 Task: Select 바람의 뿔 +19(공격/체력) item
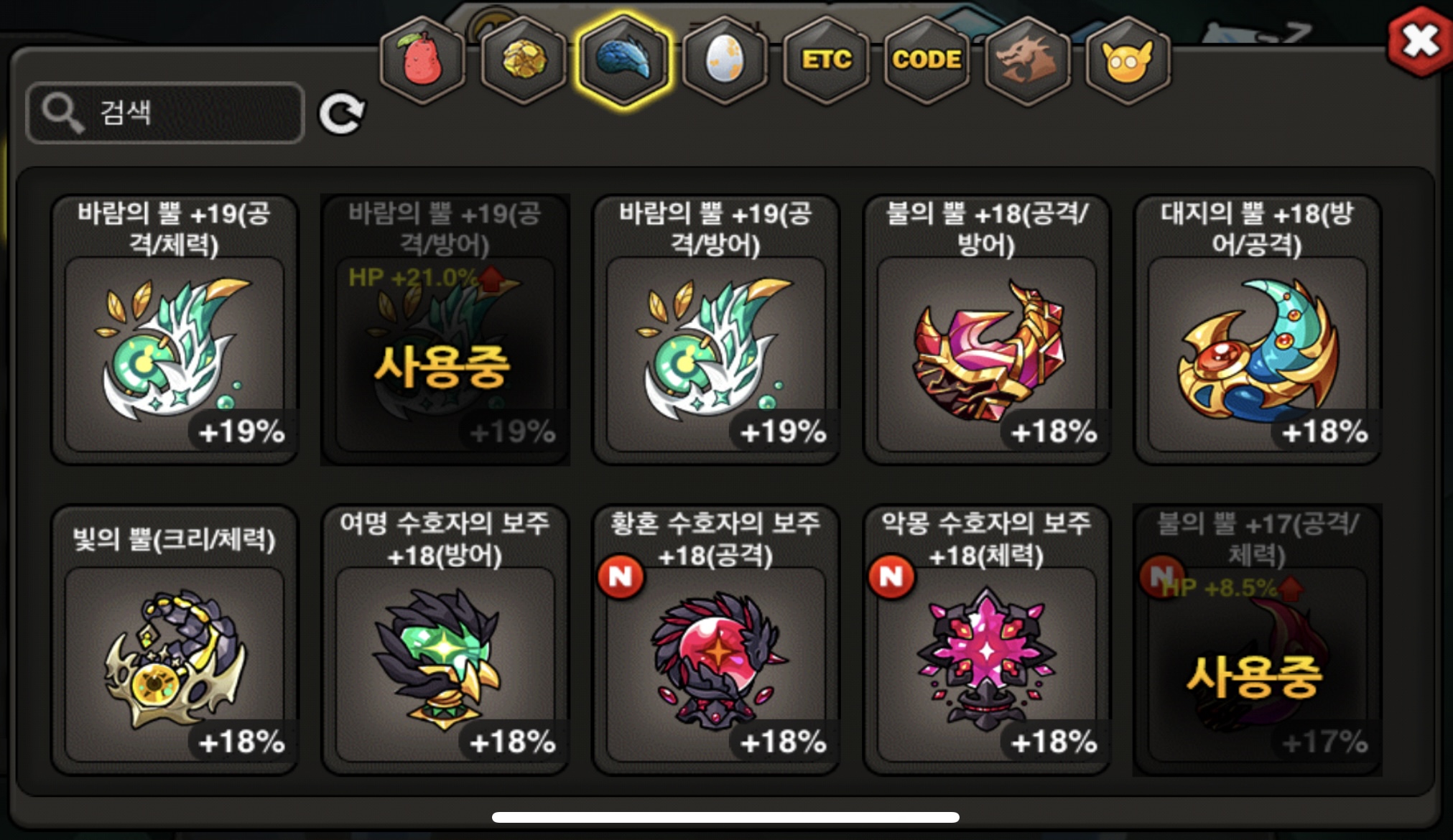click(175, 330)
